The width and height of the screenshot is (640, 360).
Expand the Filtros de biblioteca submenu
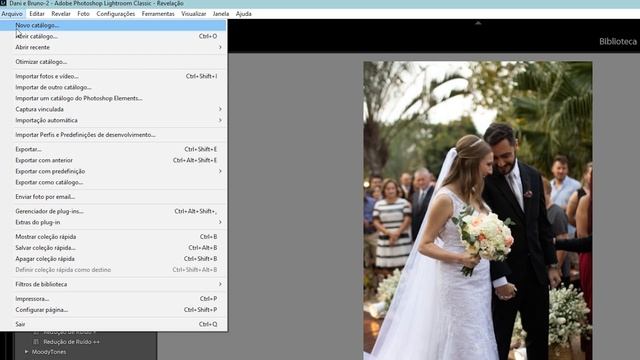113,284
